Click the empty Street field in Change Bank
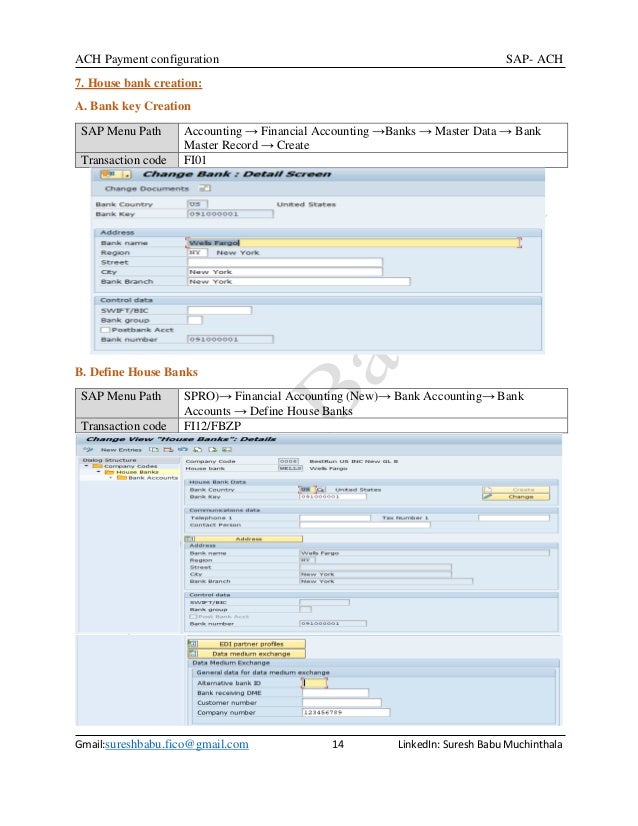638x826 pixels. pos(285,262)
